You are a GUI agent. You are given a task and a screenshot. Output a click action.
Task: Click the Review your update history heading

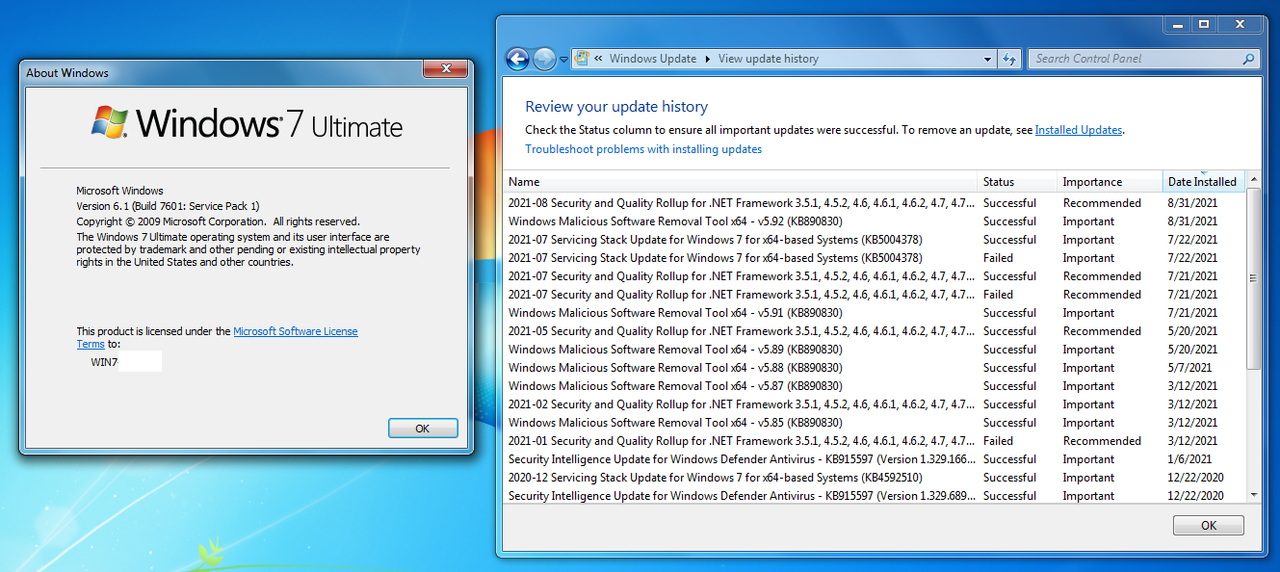coord(616,107)
